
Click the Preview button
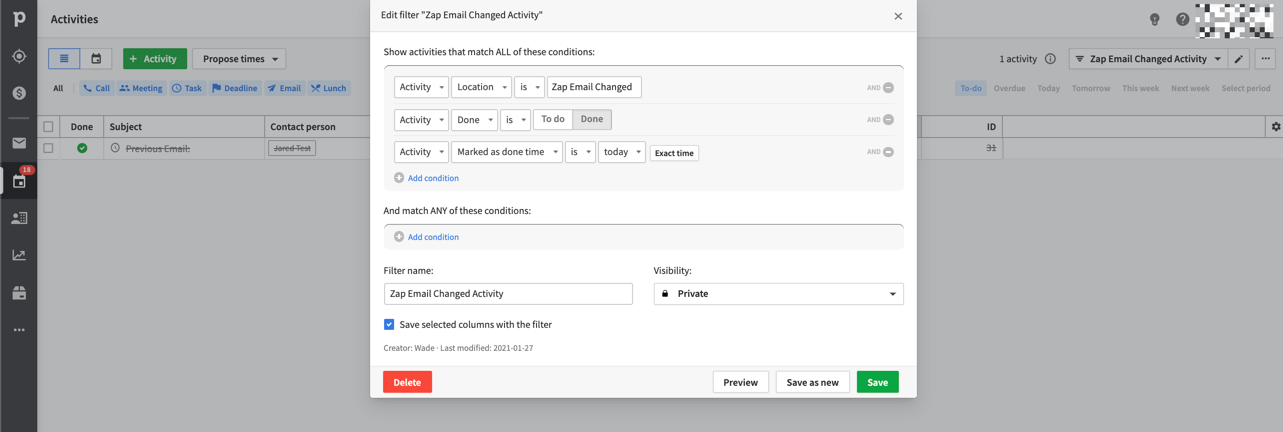click(740, 382)
